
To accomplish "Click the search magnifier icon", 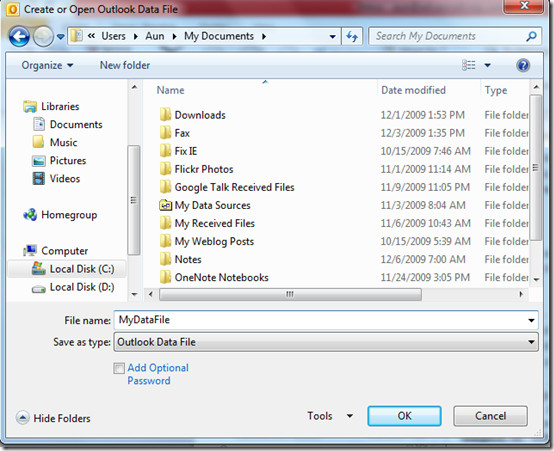I will [x=531, y=36].
